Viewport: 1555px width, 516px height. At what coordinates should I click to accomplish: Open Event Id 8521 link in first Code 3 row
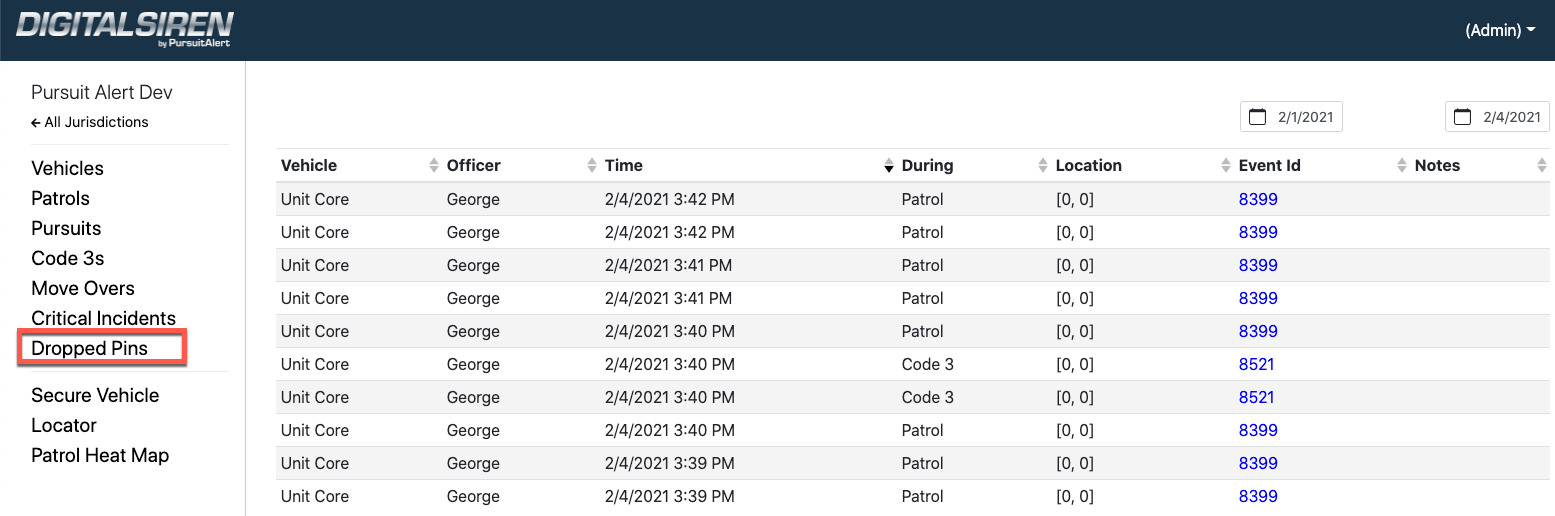coord(1256,364)
